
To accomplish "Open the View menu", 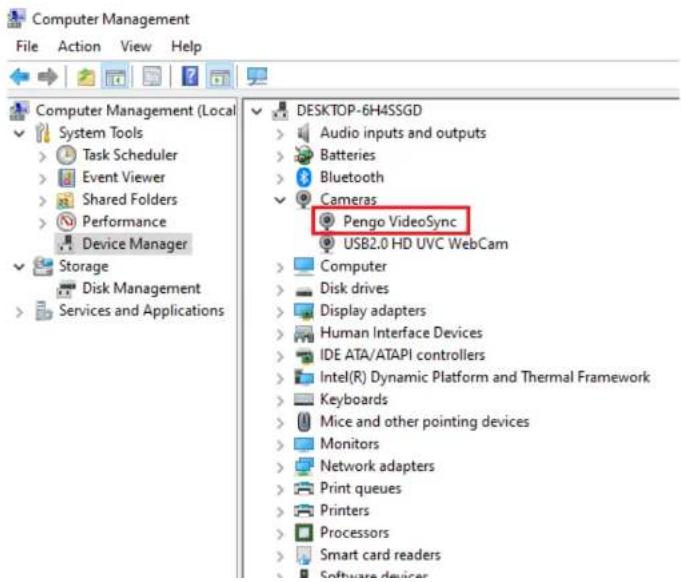I will (x=136, y=46).
